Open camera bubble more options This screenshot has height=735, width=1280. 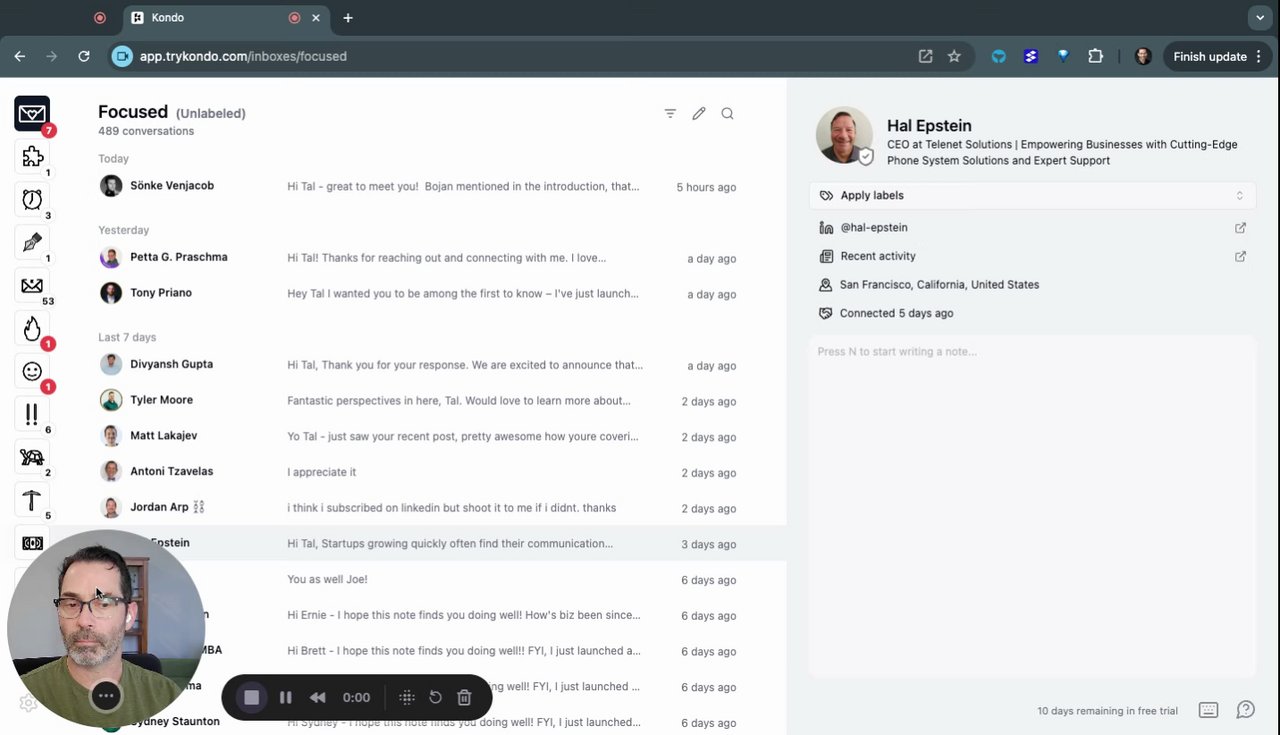pyautogui.click(x=106, y=696)
